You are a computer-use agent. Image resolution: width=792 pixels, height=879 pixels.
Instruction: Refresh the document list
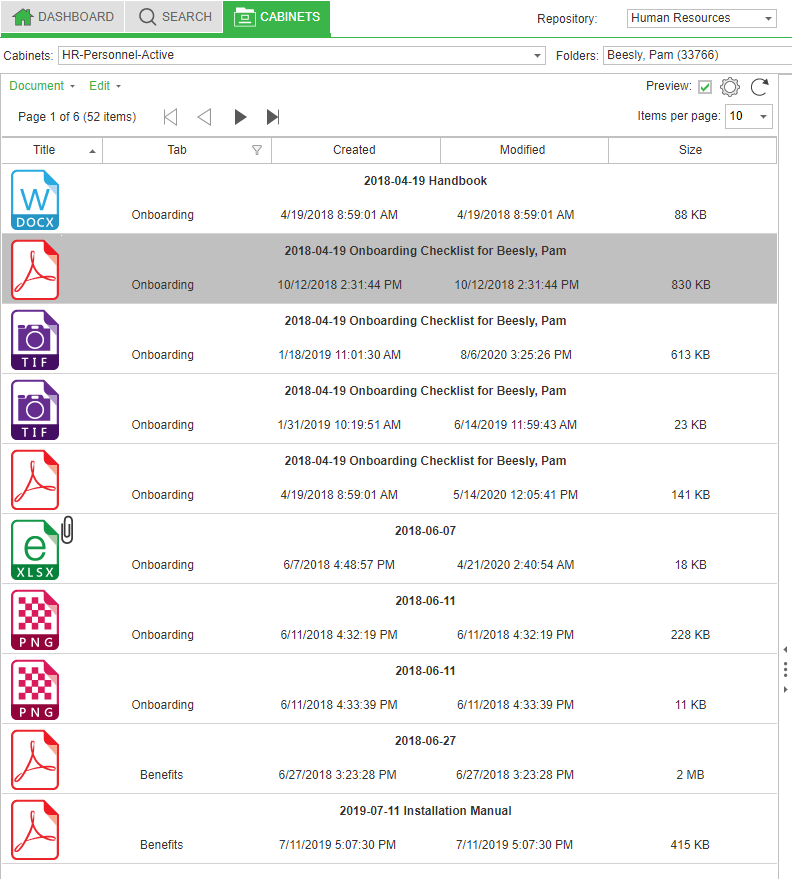760,87
